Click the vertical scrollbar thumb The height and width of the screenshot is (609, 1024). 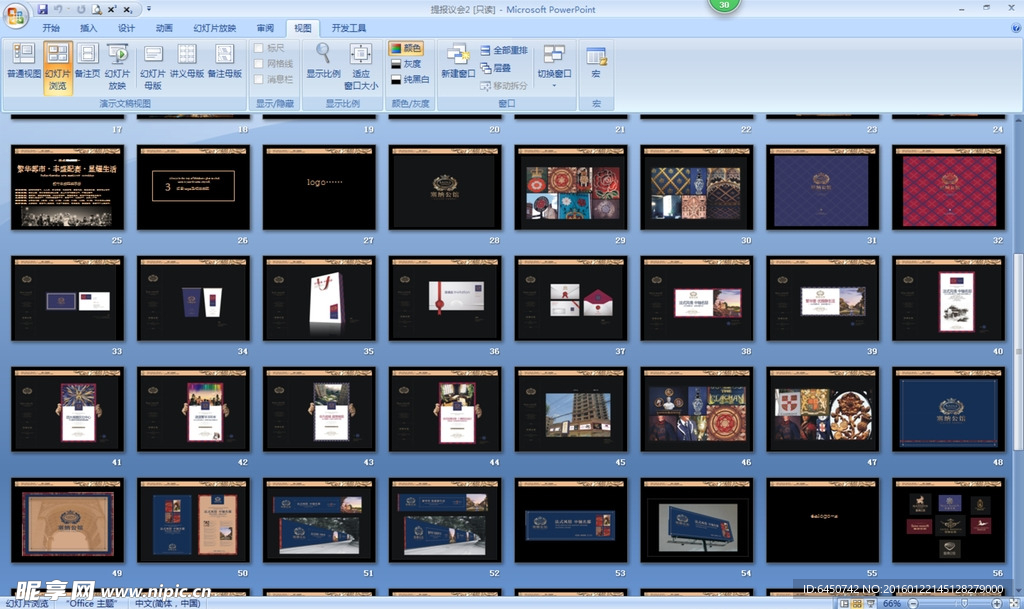click(1018, 352)
